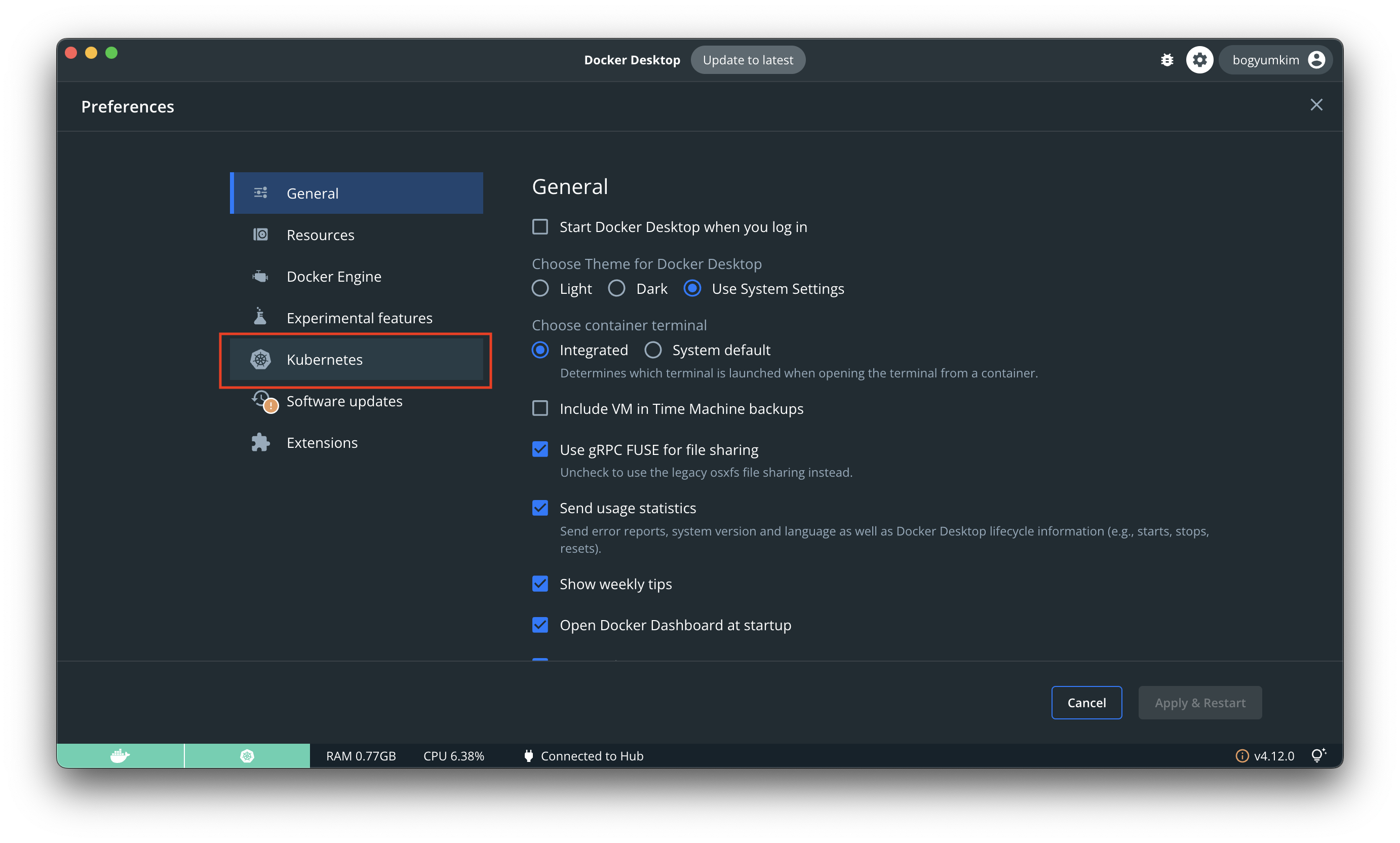Click the Update to latest button
This screenshot has width=1400, height=843.
748,60
